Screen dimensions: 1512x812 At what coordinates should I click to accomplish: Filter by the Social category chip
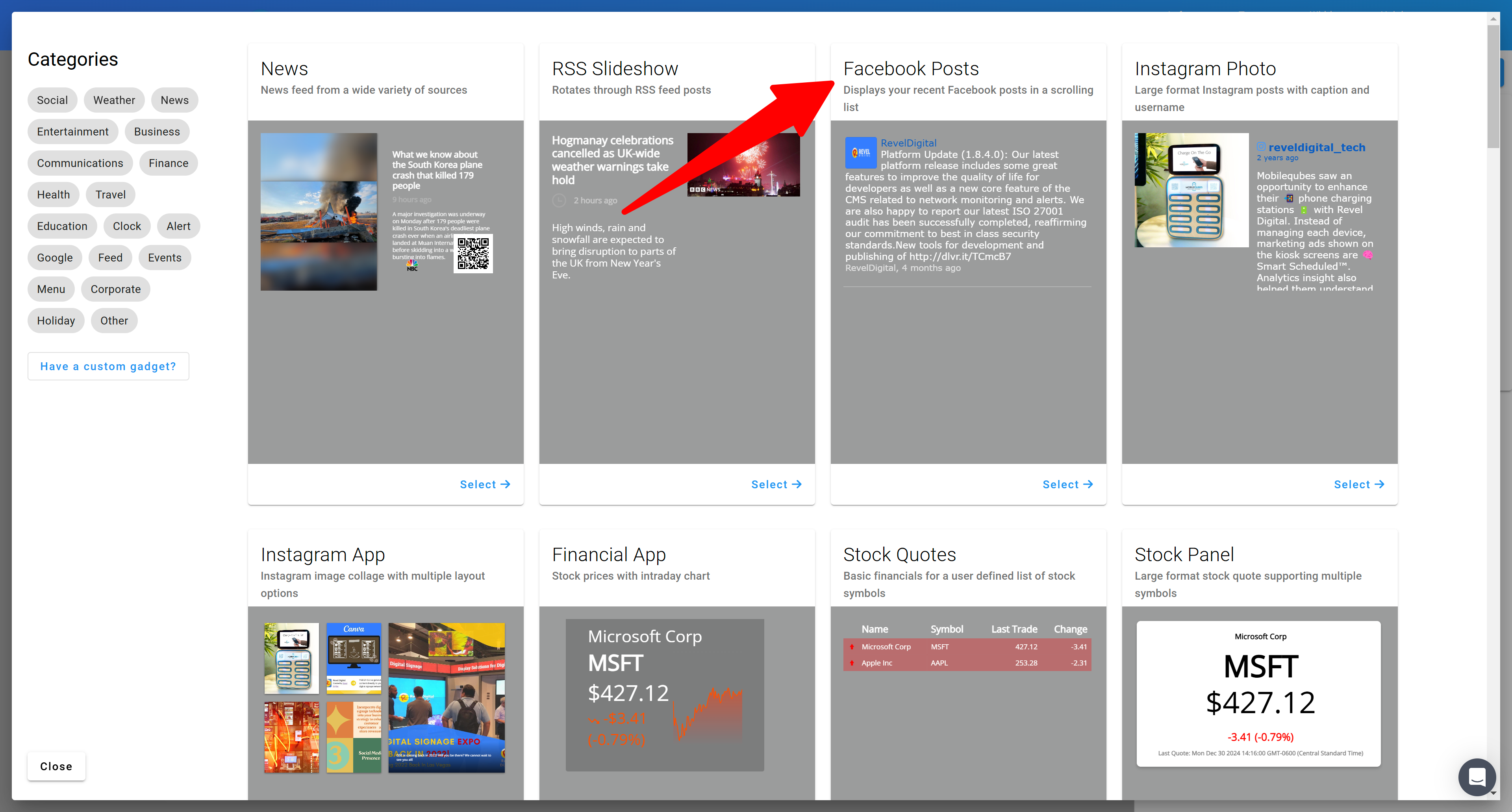coord(52,100)
